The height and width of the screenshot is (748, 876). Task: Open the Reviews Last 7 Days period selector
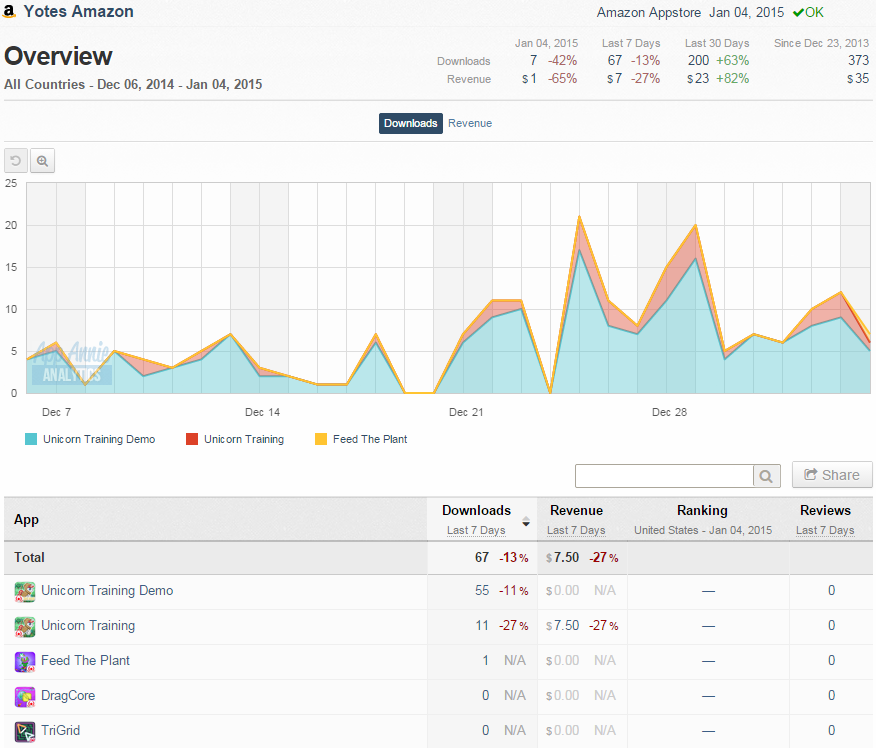pyautogui.click(x=825, y=530)
